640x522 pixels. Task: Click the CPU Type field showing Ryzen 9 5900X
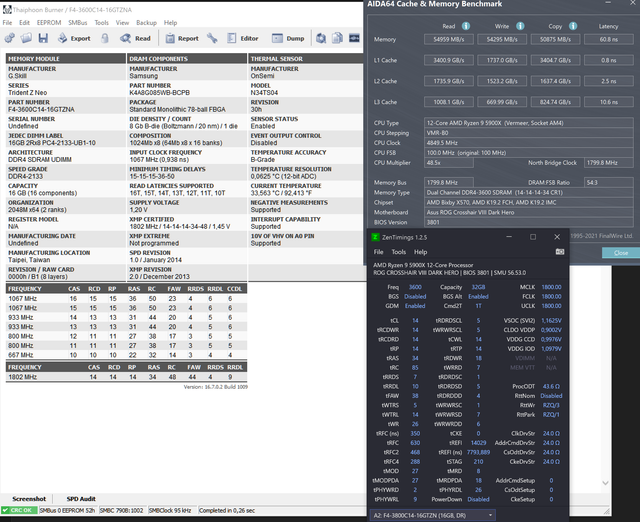click(x=529, y=123)
